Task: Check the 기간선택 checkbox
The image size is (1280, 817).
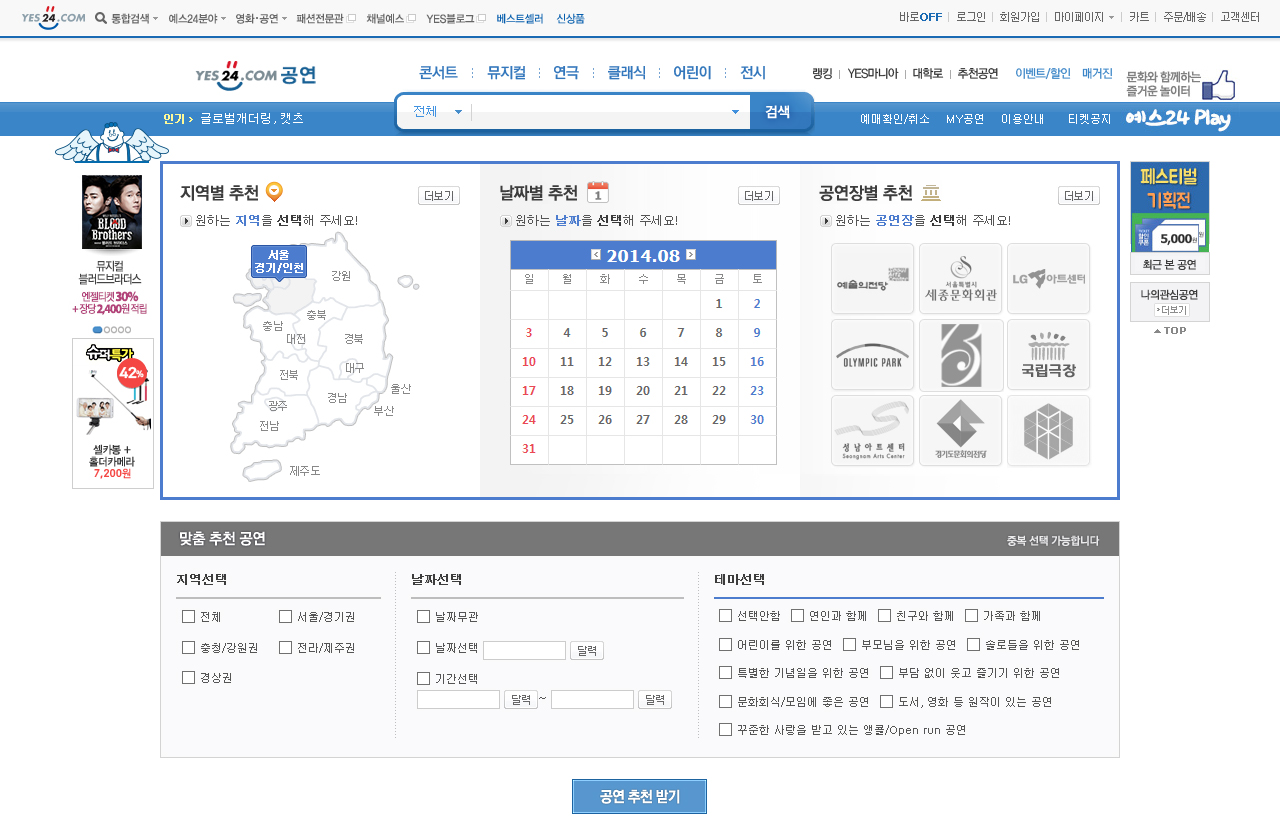Action: click(423, 678)
